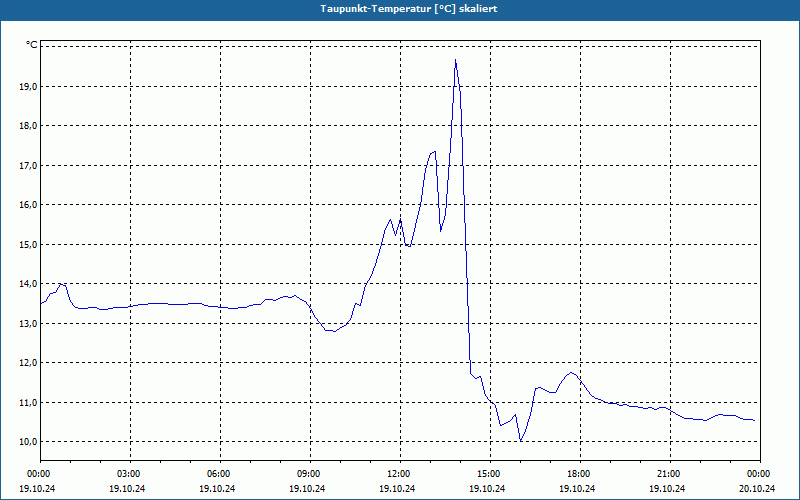This screenshot has width=800, height=500.
Task: Click the 17,0 y-axis label
Action: (x=29, y=166)
